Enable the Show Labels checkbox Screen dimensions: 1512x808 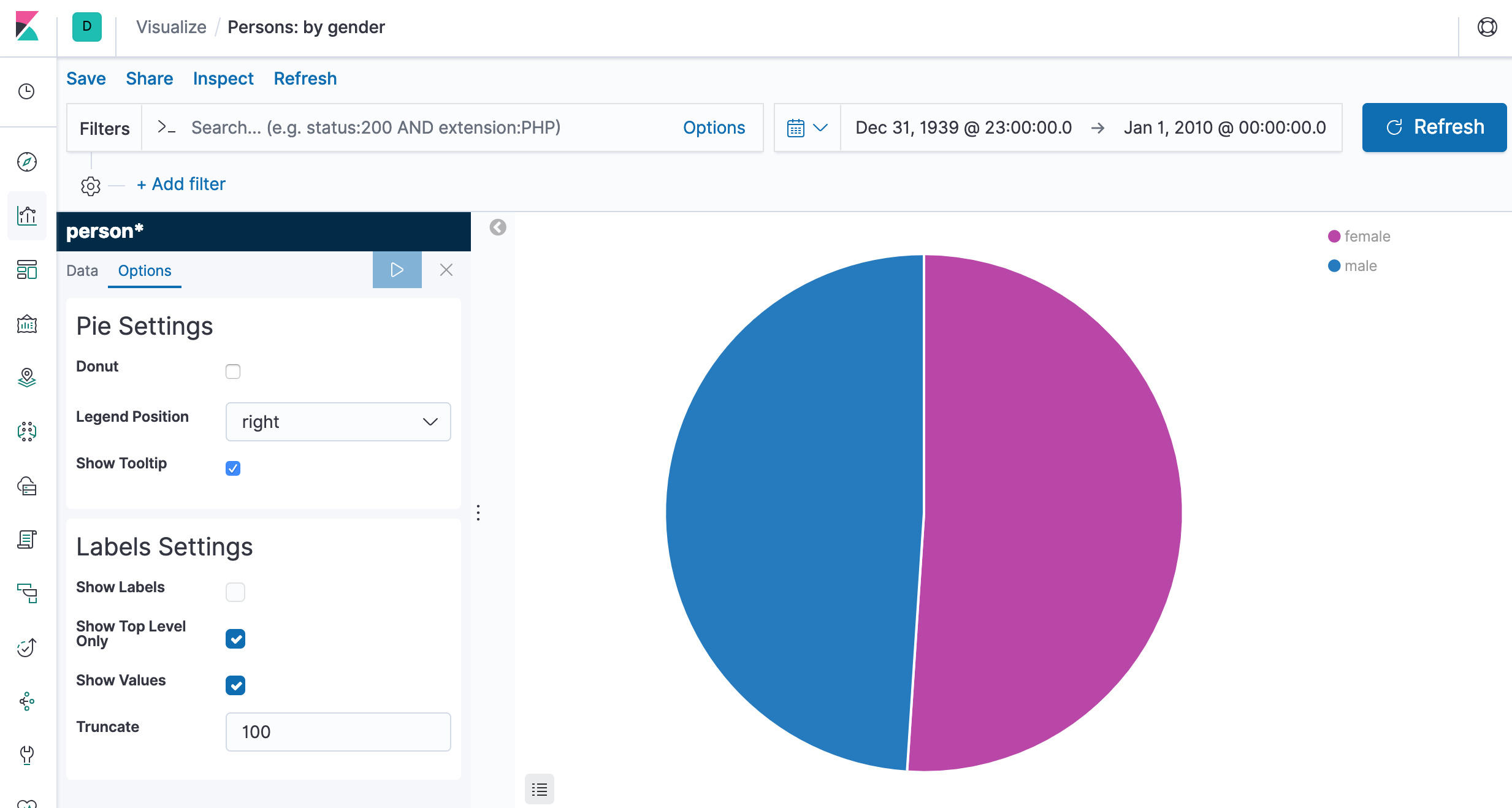235,592
